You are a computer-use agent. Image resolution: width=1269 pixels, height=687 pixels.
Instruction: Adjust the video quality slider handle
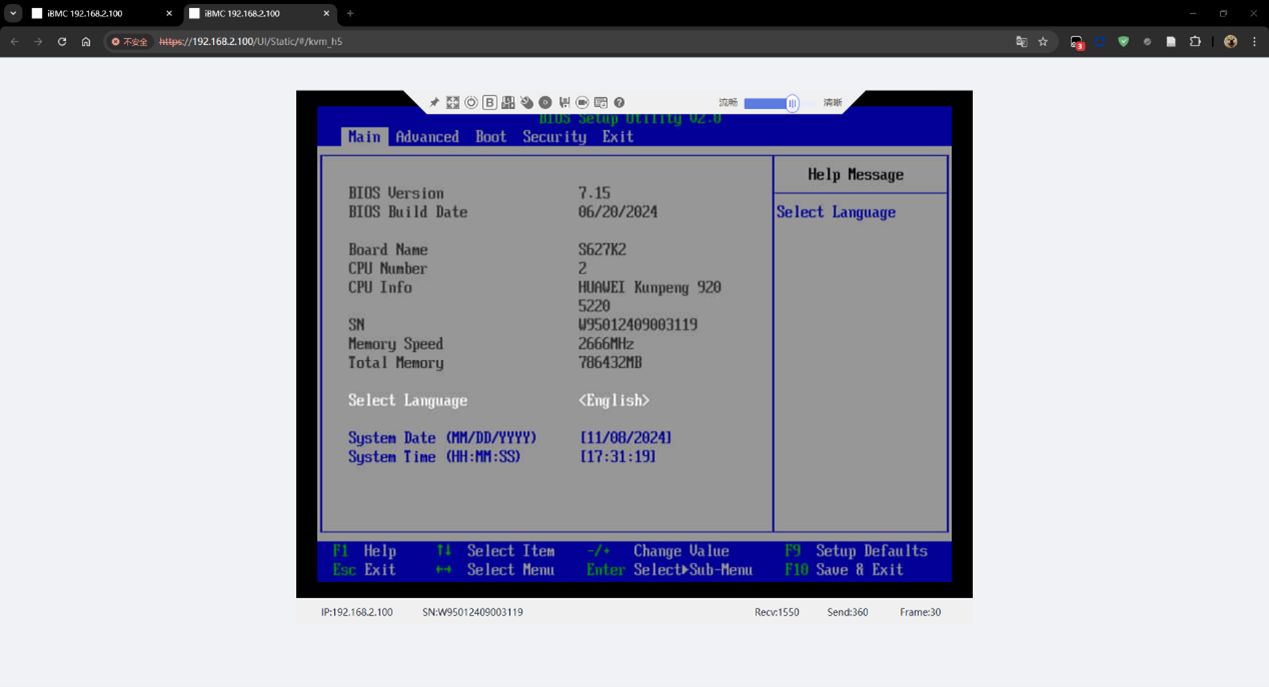(x=792, y=103)
